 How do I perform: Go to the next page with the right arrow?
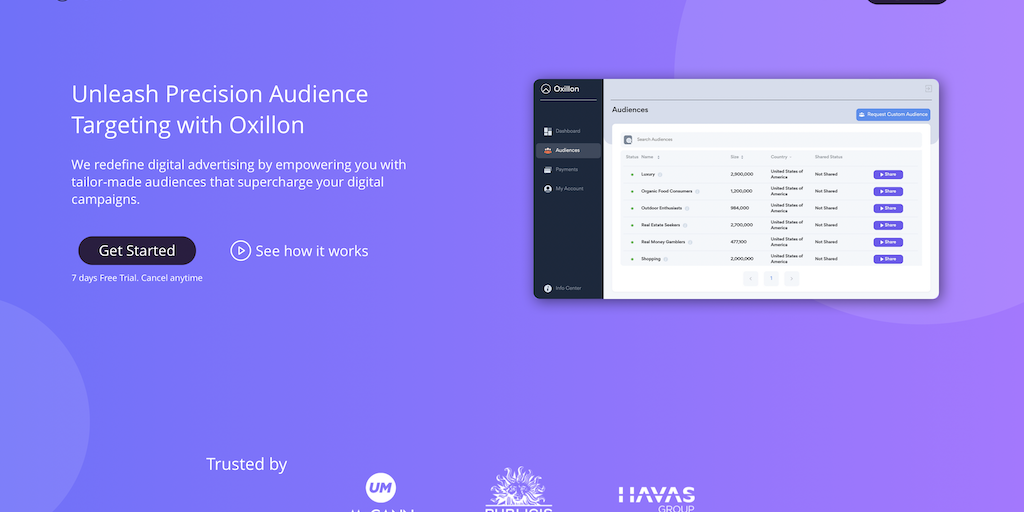tap(792, 279)
